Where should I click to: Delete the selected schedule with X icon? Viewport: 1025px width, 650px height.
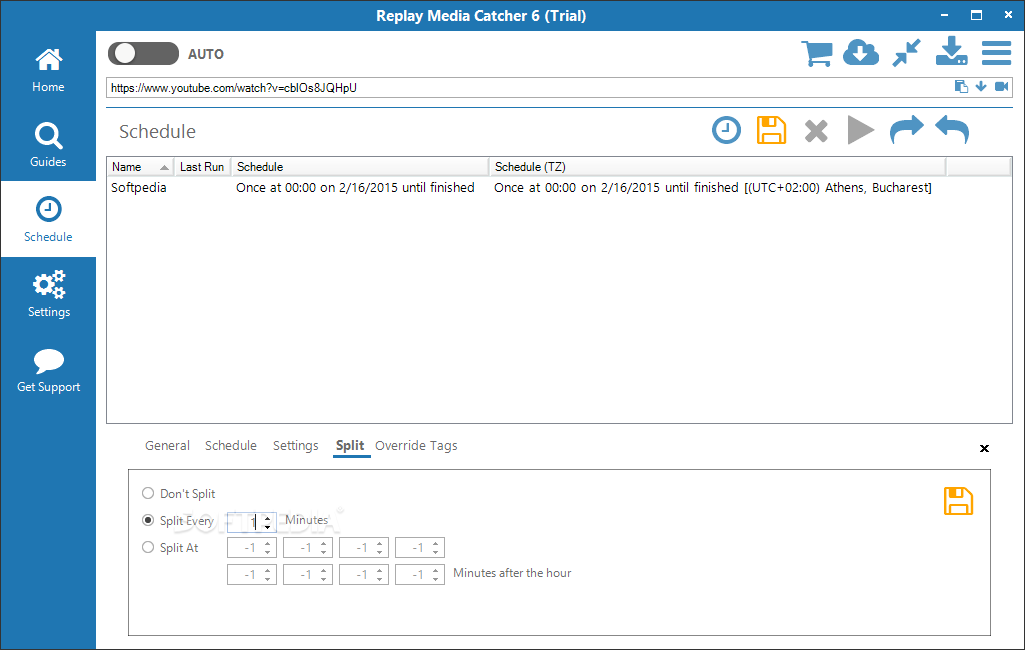coord(816,131)
